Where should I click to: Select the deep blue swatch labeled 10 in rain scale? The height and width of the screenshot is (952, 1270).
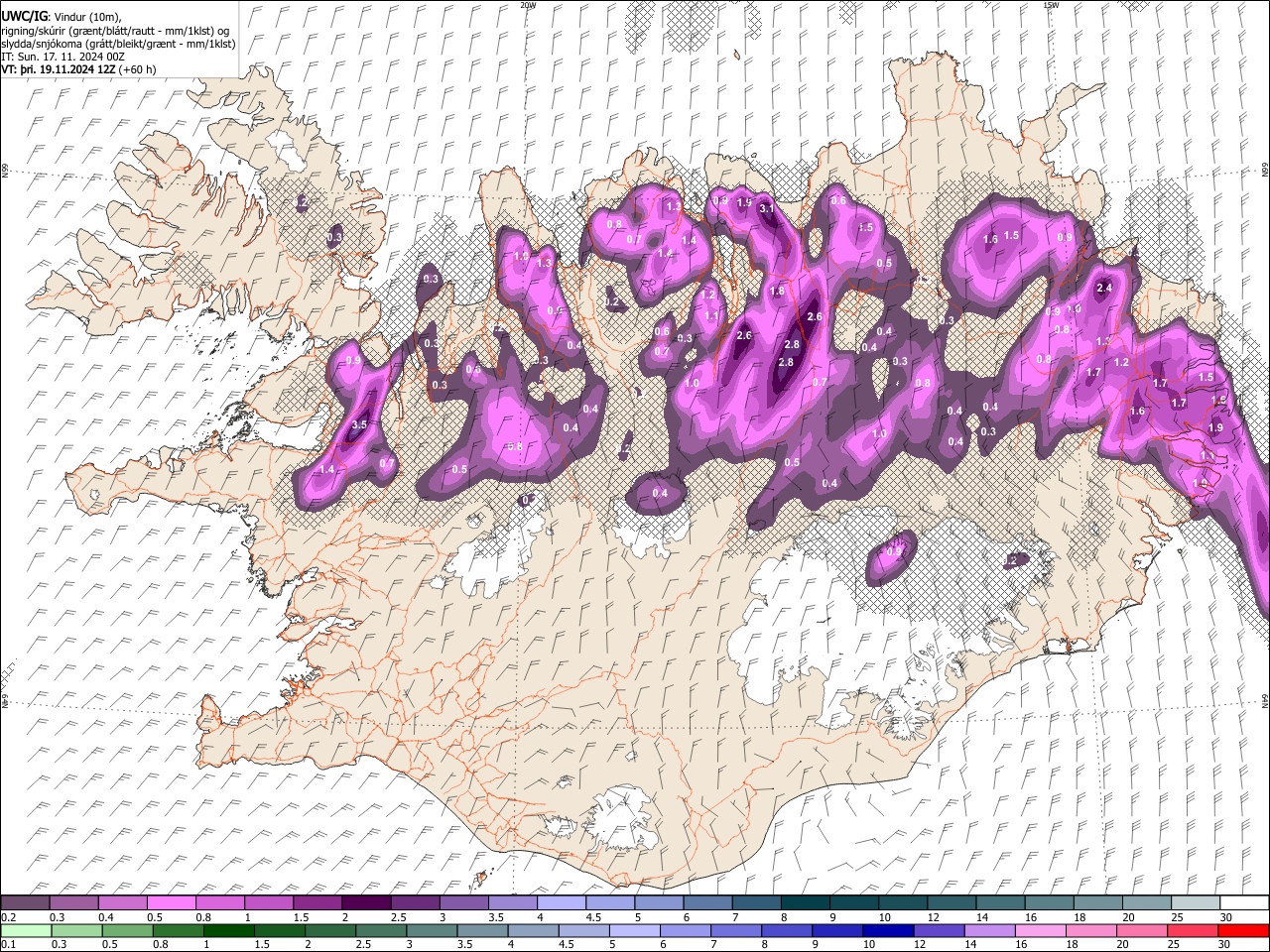pos(888,930)
